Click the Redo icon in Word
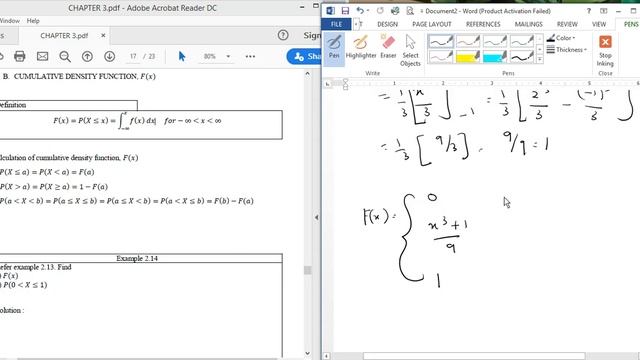This screenshot has height=360, width=640. pyautogui.click(x=380, y=11)
